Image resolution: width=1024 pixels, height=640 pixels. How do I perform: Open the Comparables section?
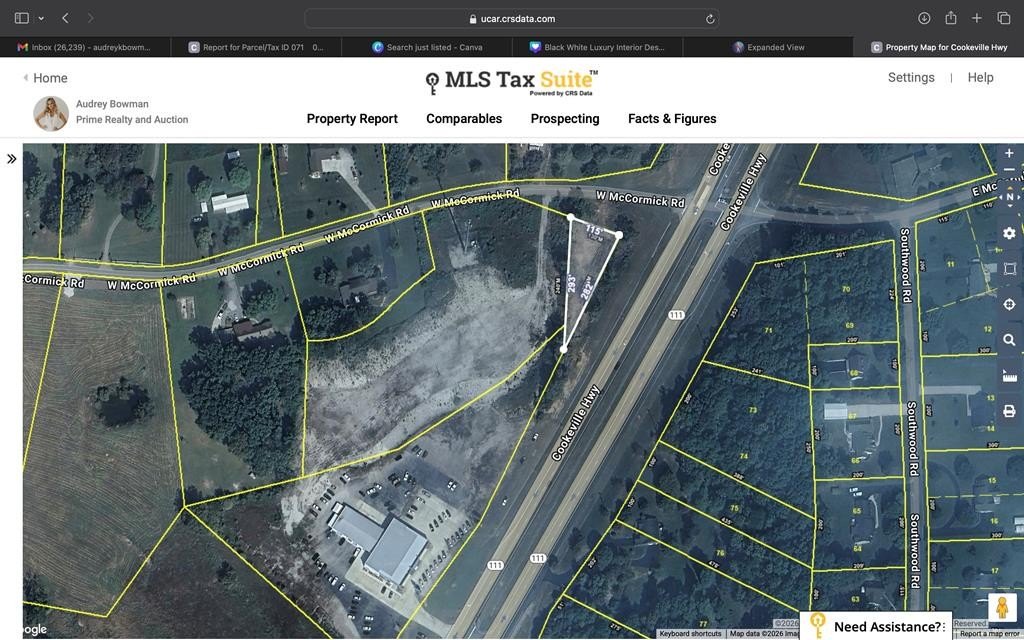coord(464,119)
